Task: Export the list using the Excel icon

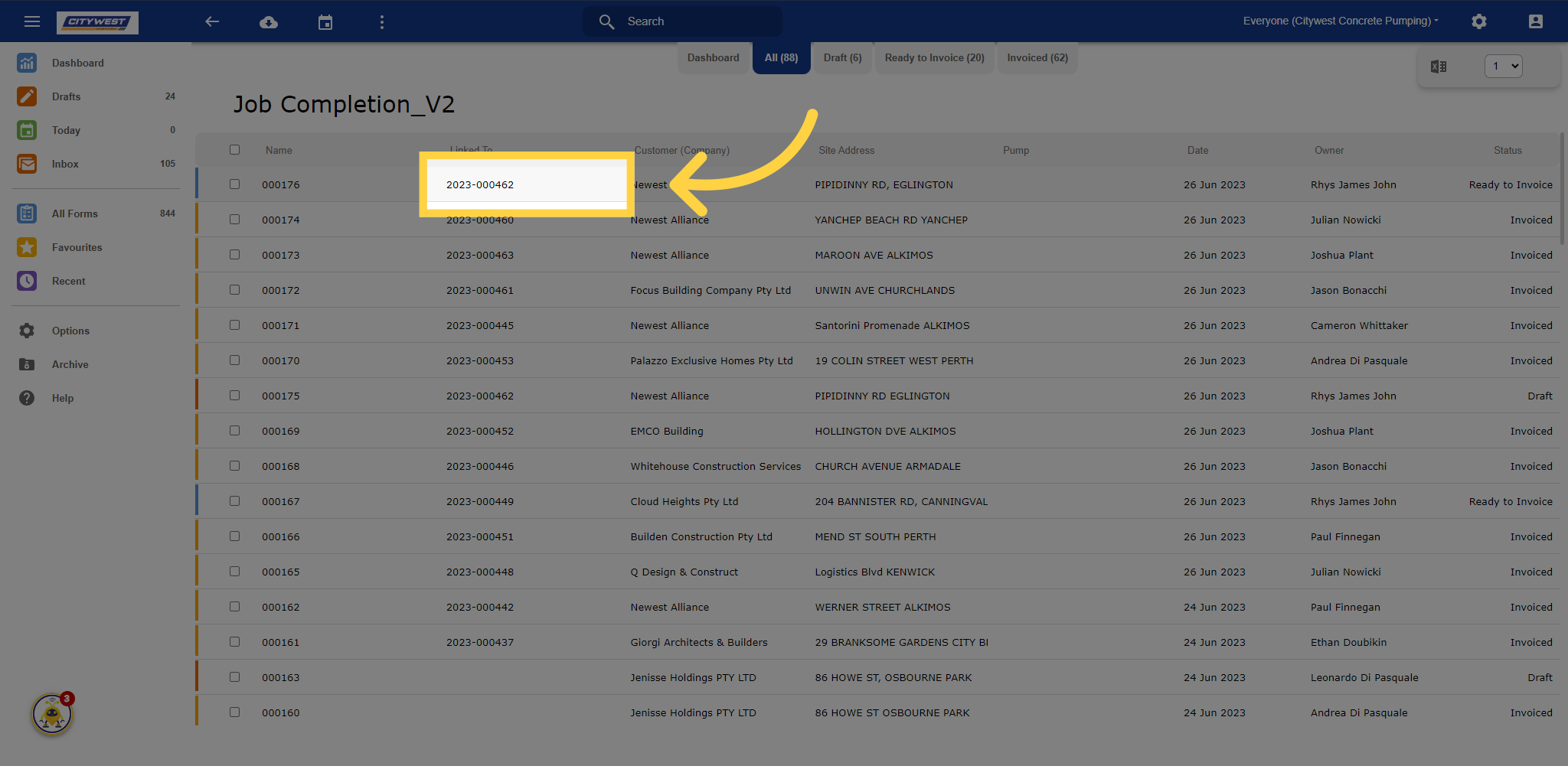Action: point(1439,66)
